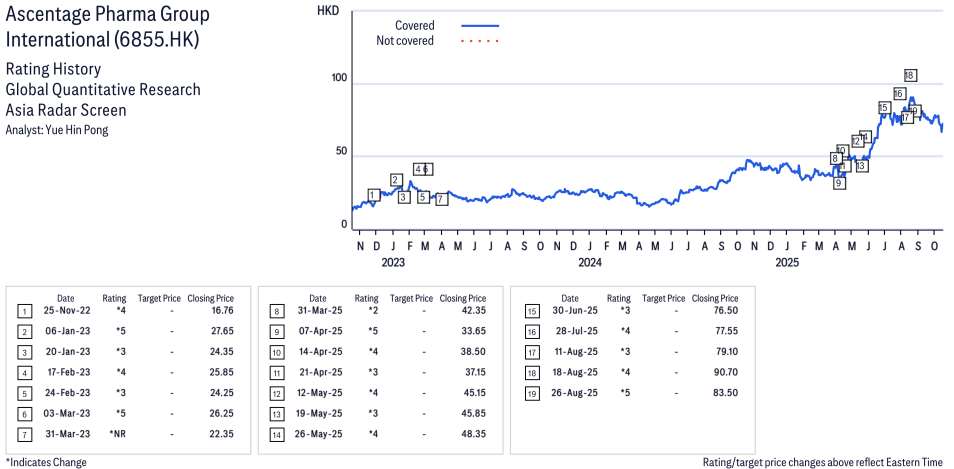Click the number 7 box in the rating table
The height and width of the screenshot is (469, 954).
pyautogui.click(x=25, y=433)
